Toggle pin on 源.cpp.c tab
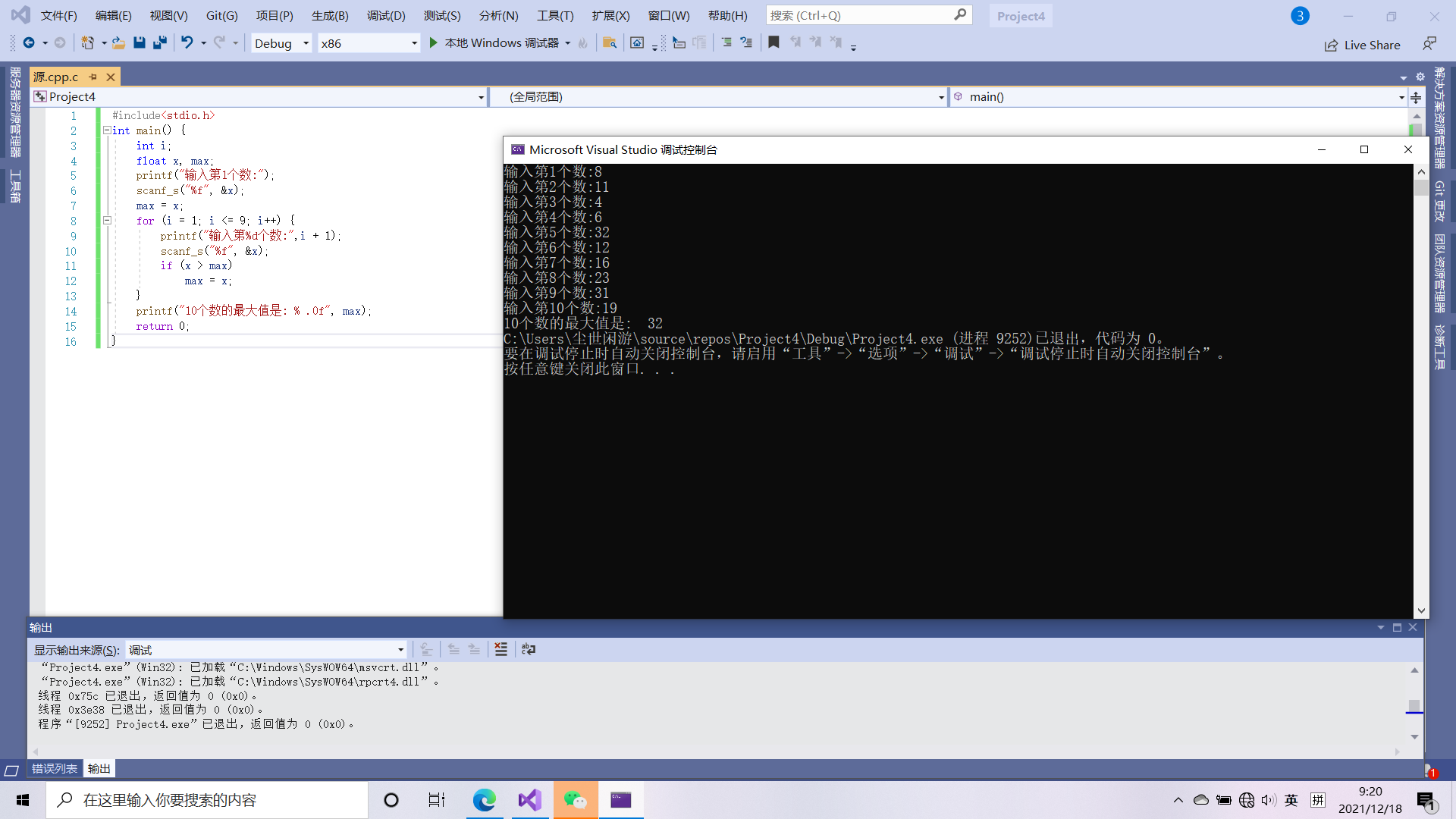The height and width of the screenshot is (819, 1456). click(93, 77)
